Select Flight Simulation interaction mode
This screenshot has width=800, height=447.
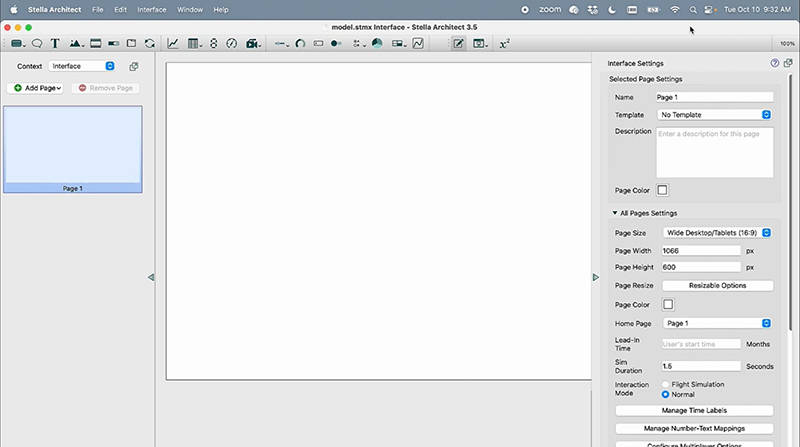[x=666, y=384]
